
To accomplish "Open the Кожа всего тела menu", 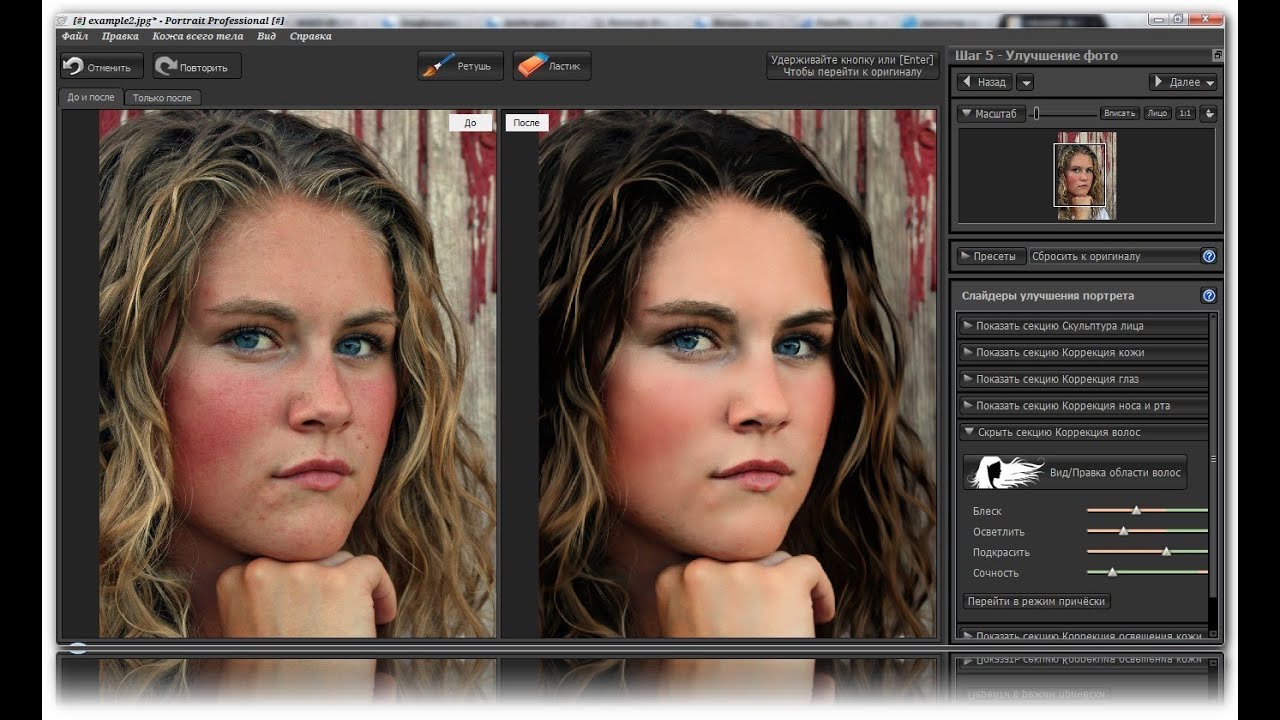I will click(x=198, y=36).
